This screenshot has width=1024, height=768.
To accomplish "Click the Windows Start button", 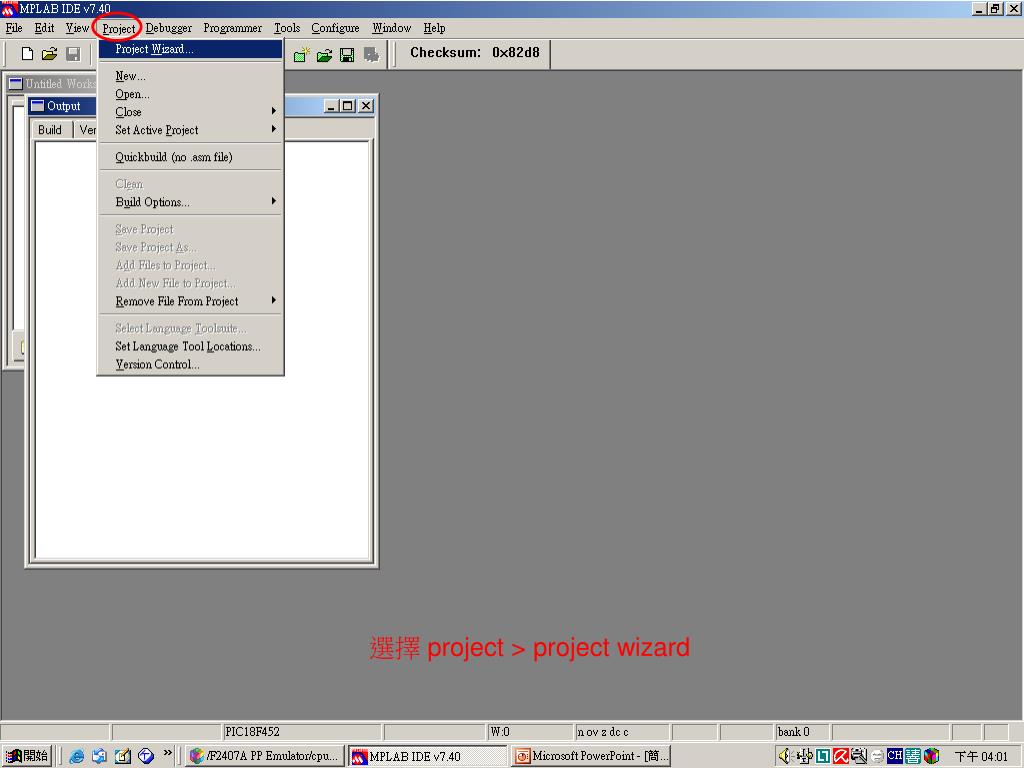I will [27, 756].
